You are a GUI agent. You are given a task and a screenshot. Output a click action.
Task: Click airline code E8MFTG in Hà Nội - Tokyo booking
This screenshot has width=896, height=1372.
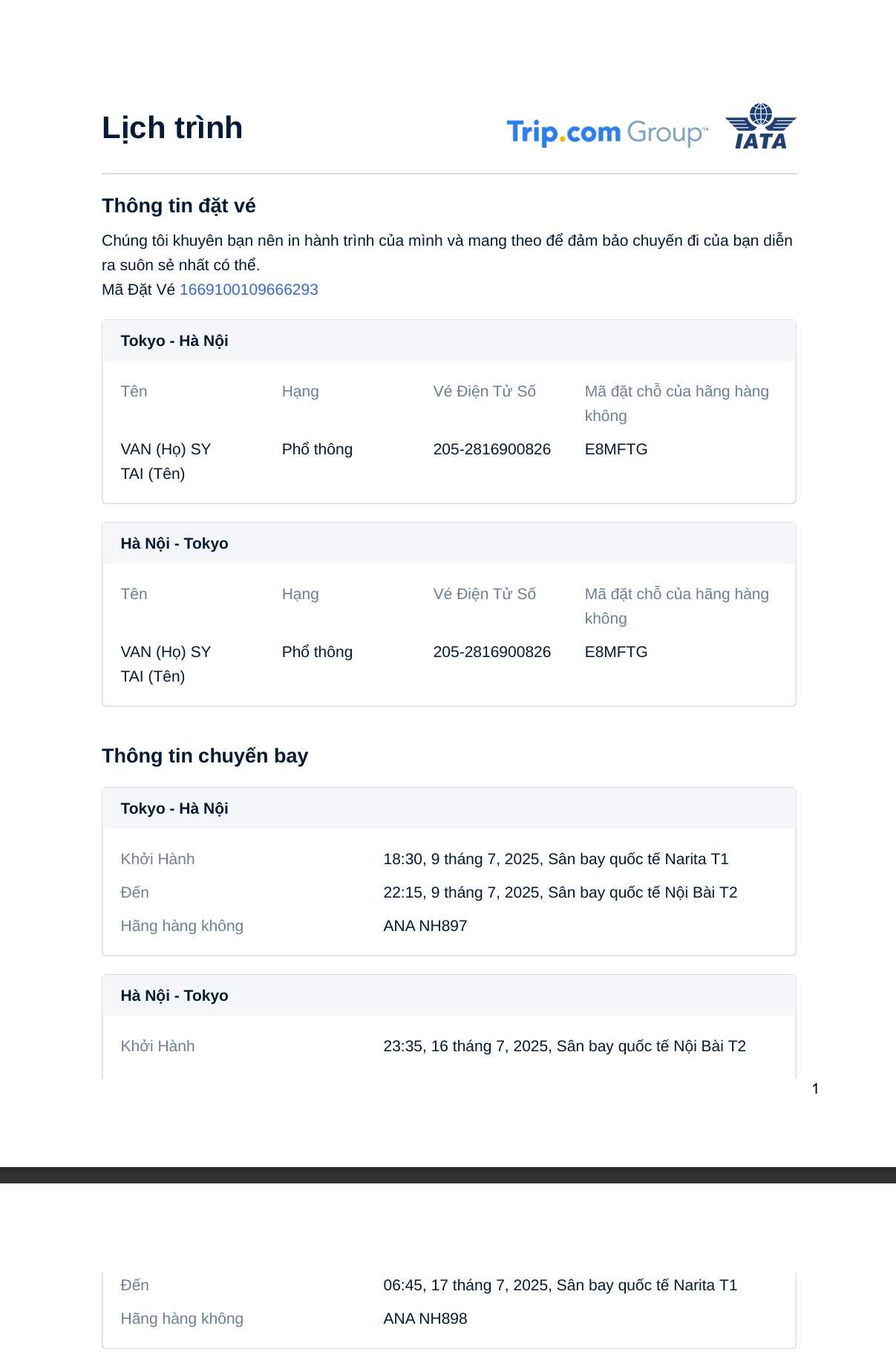point(616,652)
